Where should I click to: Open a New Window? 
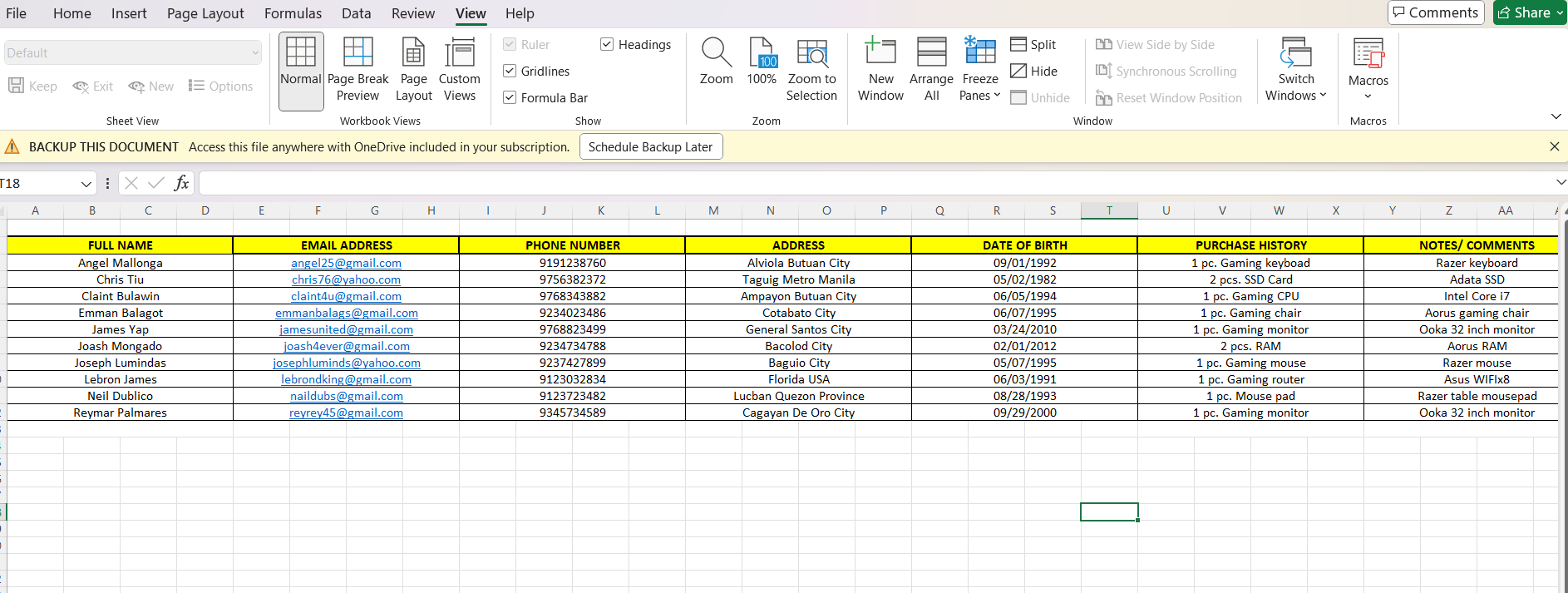pyautogui.click(x=880, y=72)
